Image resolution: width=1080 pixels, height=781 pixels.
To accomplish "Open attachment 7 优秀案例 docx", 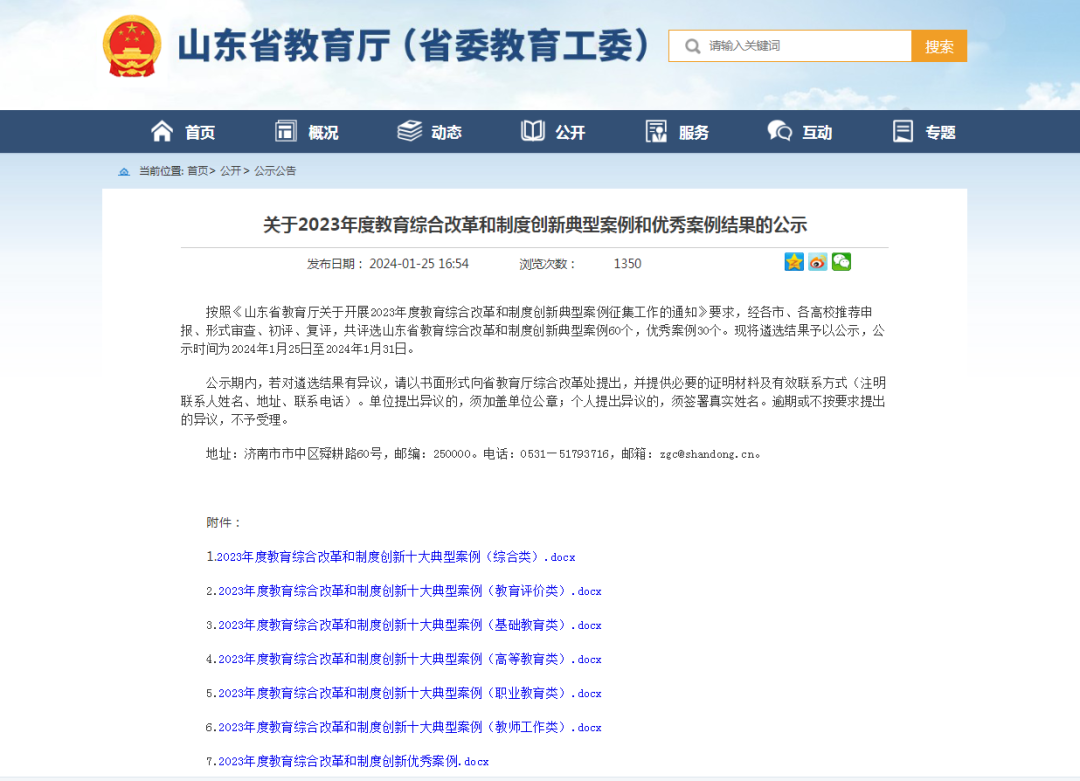I will (352, 761).
